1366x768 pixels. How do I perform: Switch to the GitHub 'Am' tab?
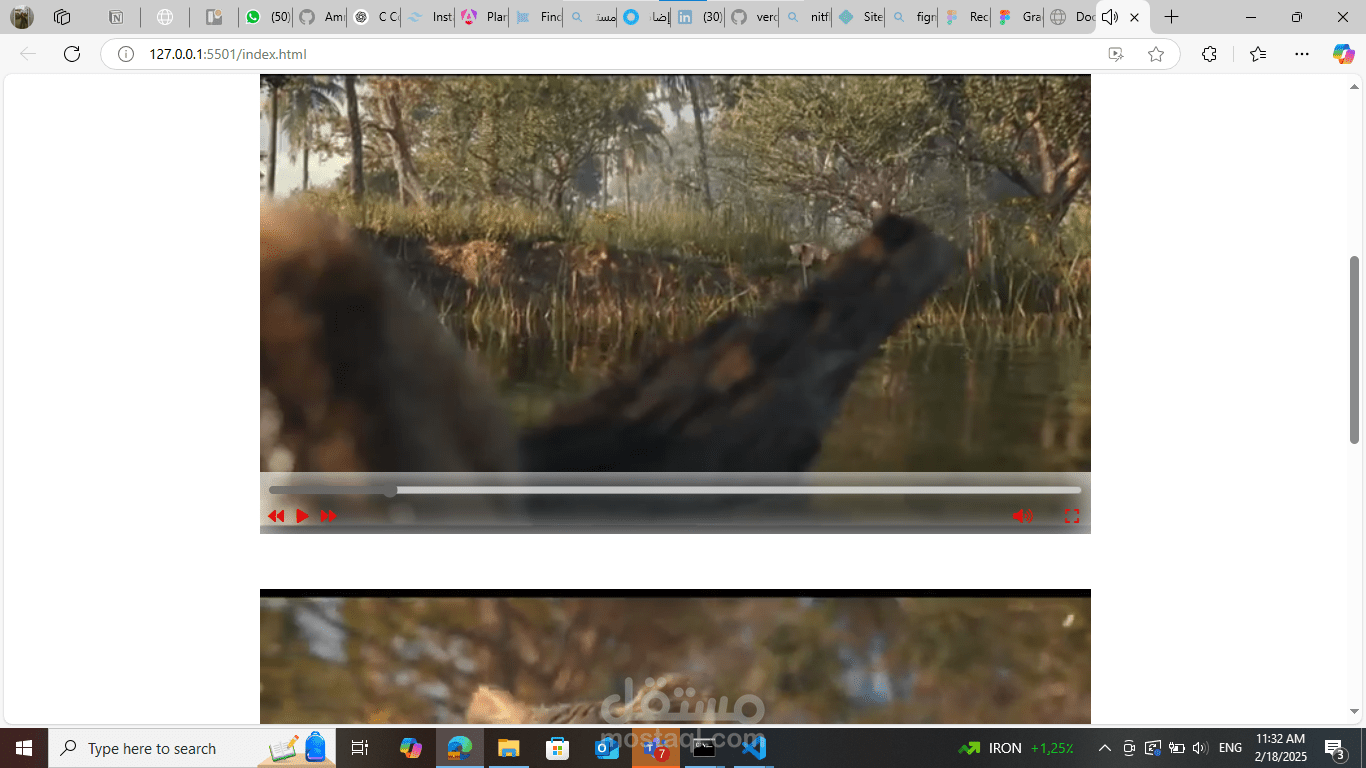(x=322, y=17)
